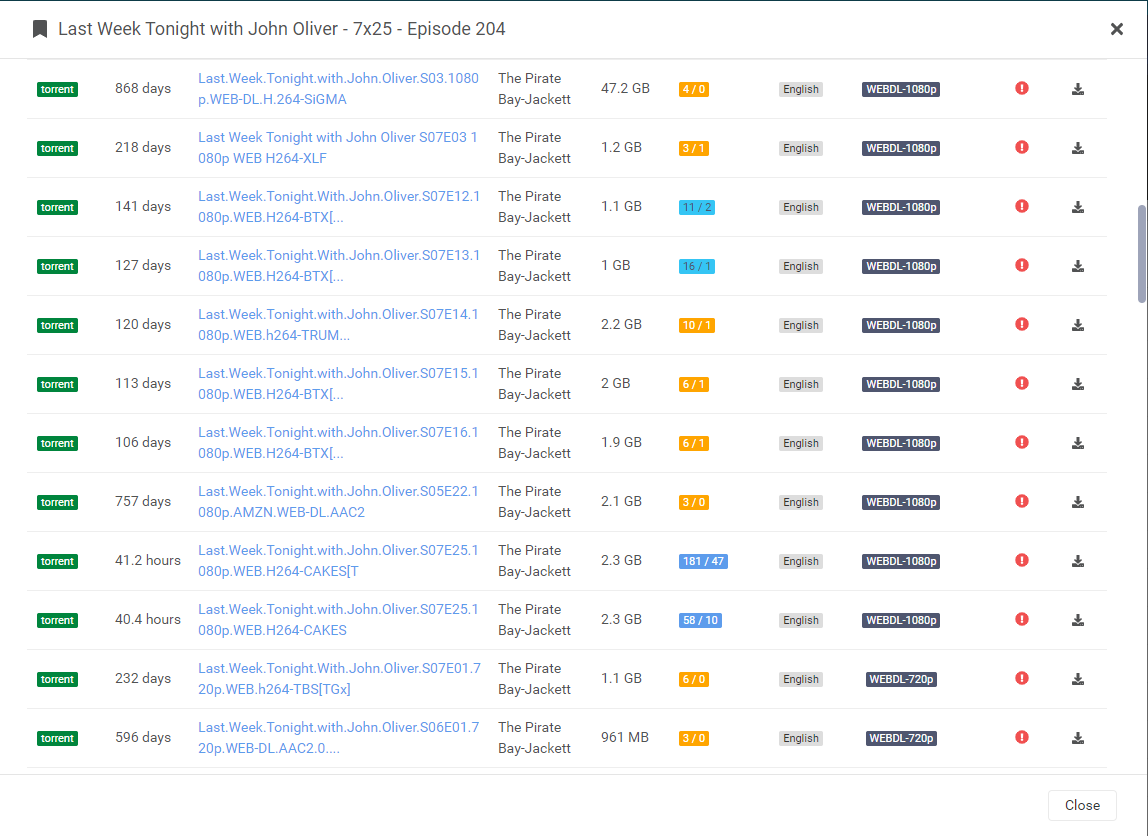Select the WEBDL-1080p quality badge on the S07E12 release
This screenshot has height=836, width=1148.
(900, 207)
